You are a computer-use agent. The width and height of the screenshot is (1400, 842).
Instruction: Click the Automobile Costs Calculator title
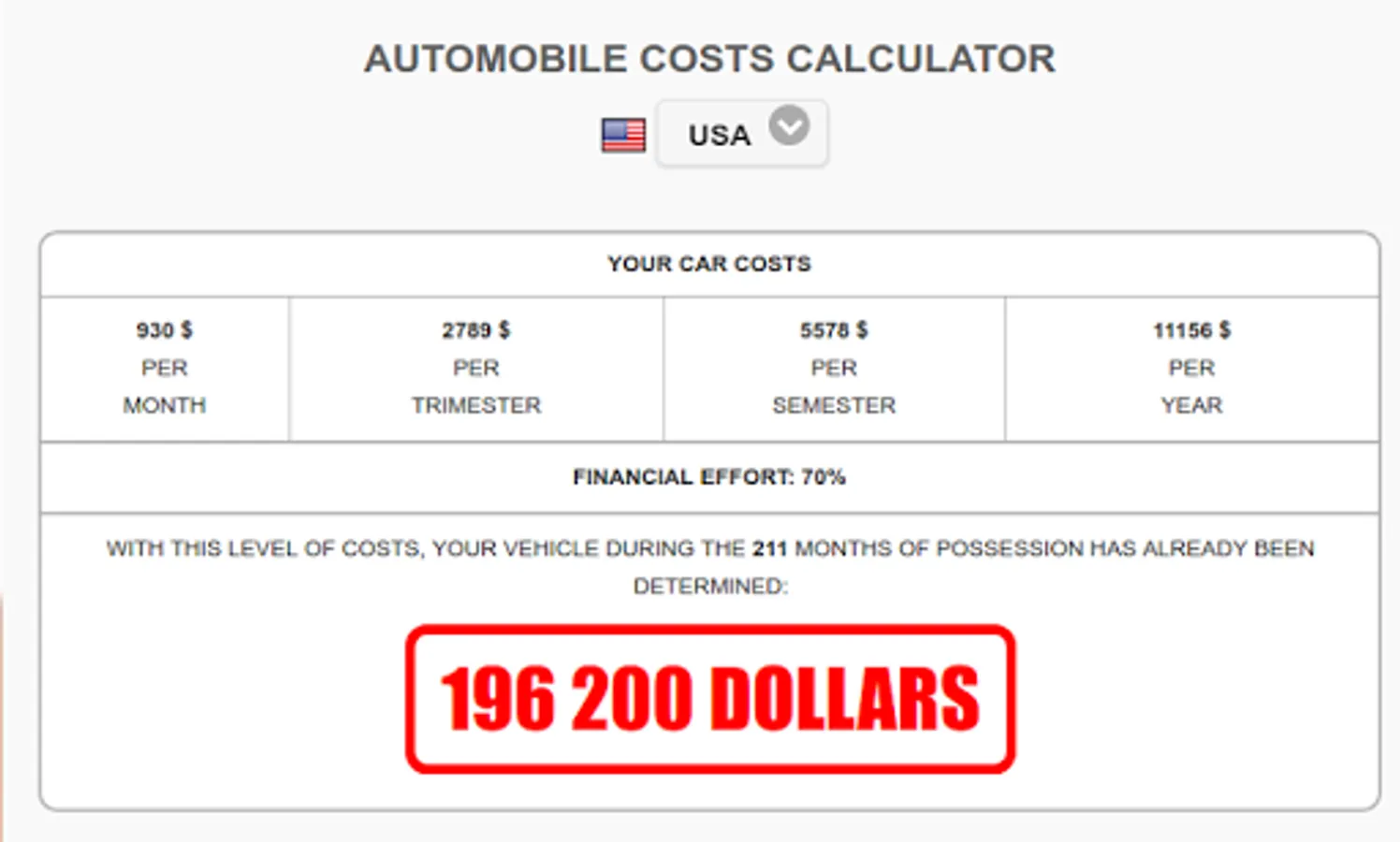709,59
